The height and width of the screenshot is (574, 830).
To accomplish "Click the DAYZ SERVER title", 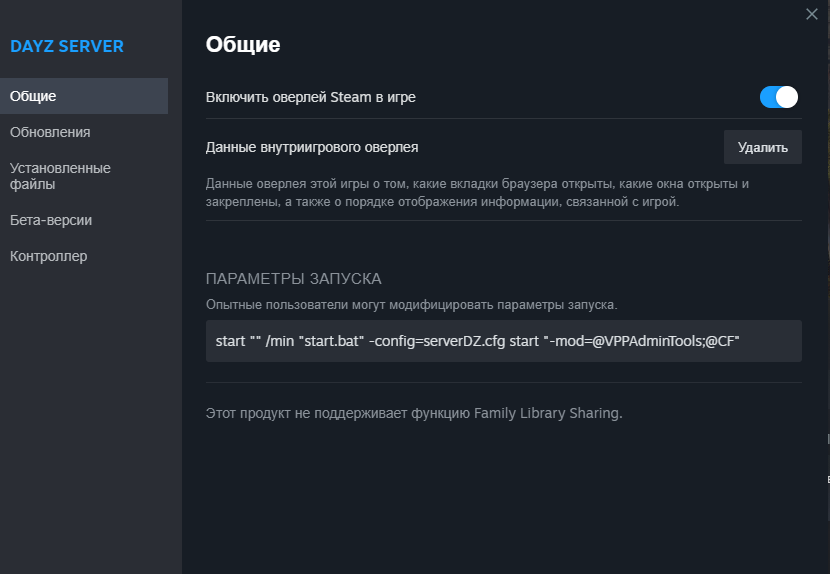I will coord(67,46).
